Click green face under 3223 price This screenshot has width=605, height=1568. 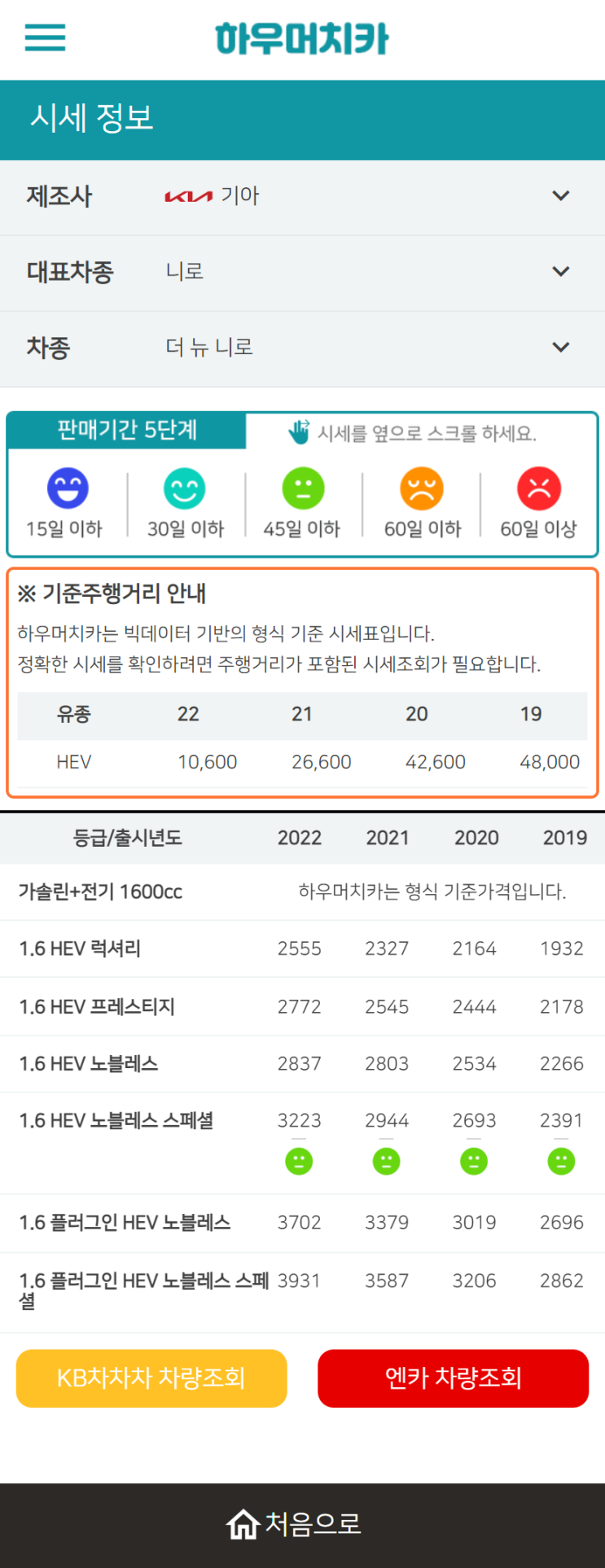coord(299,1161)
